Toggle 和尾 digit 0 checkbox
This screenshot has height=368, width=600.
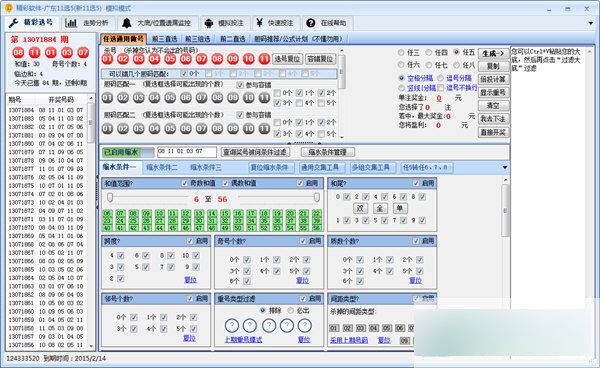(347, 197)
